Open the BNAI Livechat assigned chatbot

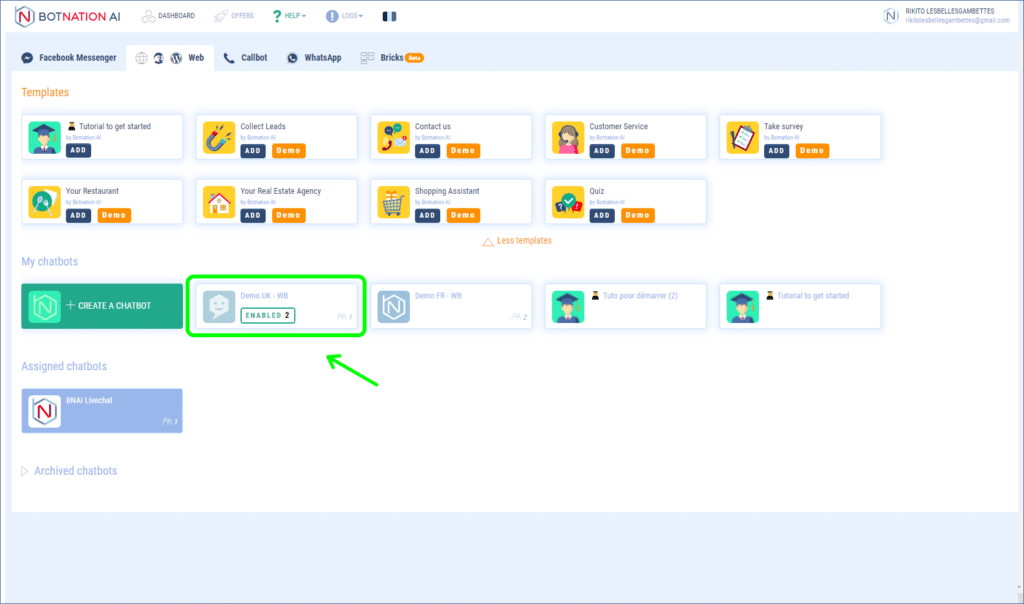coord(102,411)
